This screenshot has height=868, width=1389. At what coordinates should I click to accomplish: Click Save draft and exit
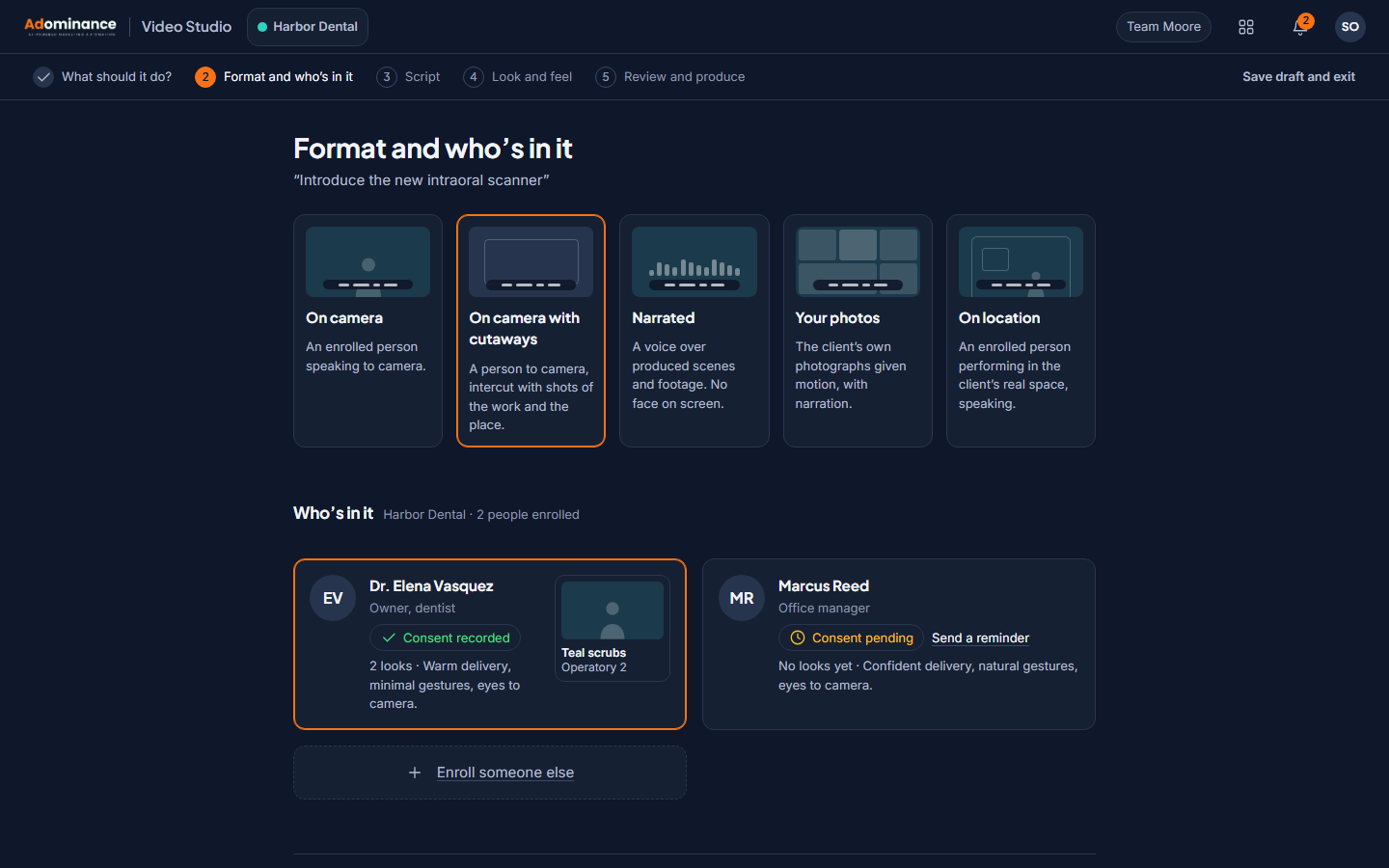(x=1298, y=77)
